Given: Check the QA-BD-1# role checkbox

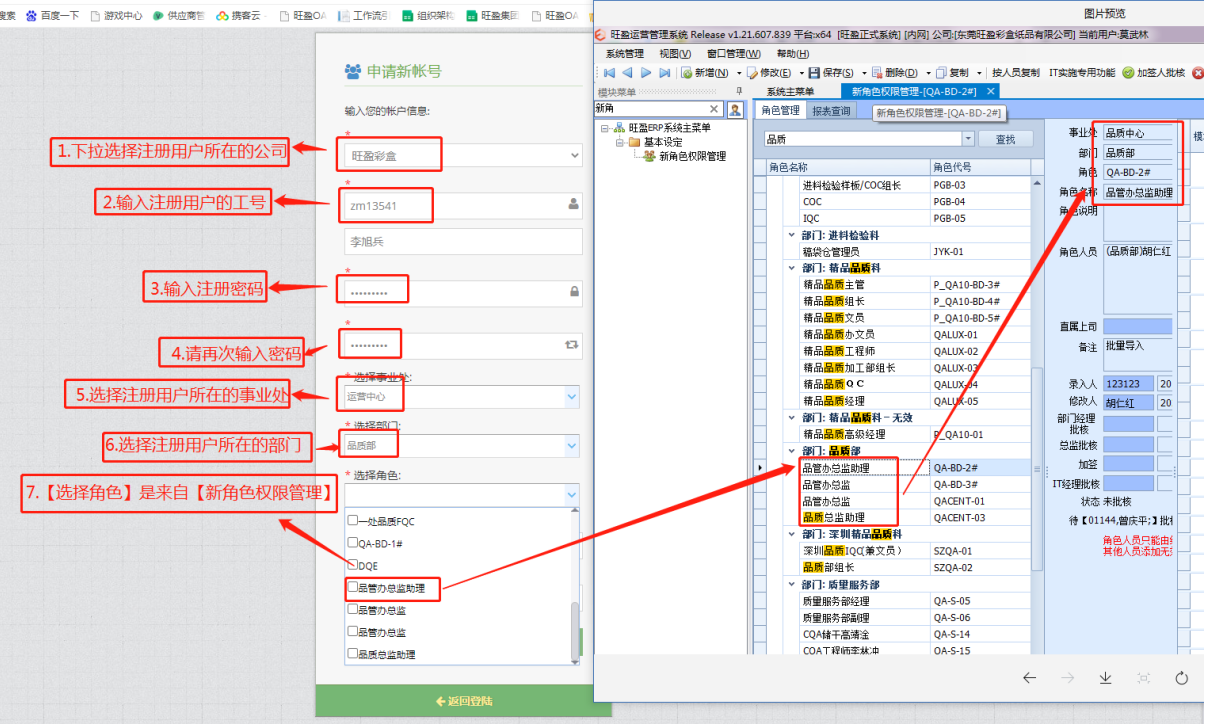Looking at the screenshot, I should click(x=352, y=543).
